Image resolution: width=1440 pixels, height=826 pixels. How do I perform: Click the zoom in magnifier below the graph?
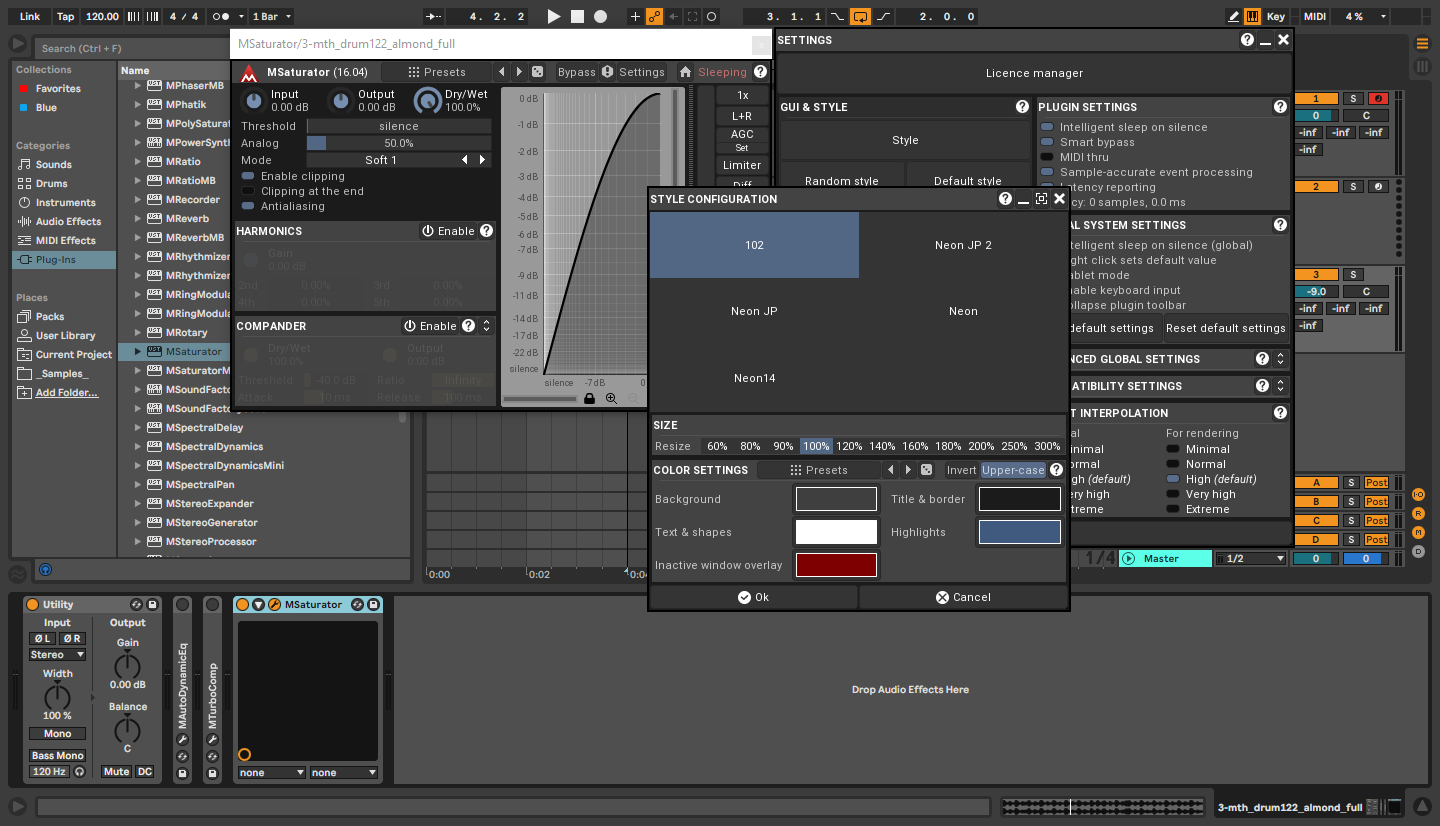coord(611,398)
